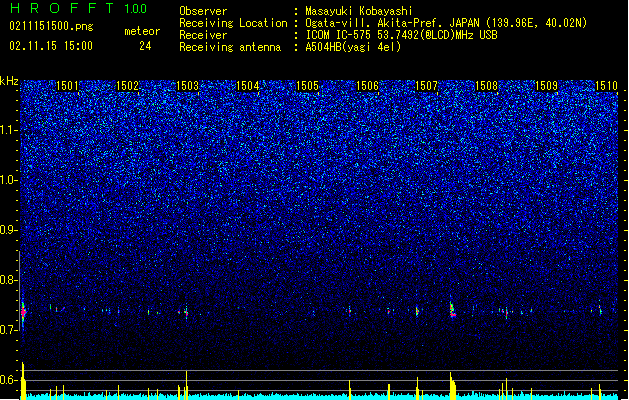Click the 1503 time marker
This screenshot has width=629, height=400.
187,86
